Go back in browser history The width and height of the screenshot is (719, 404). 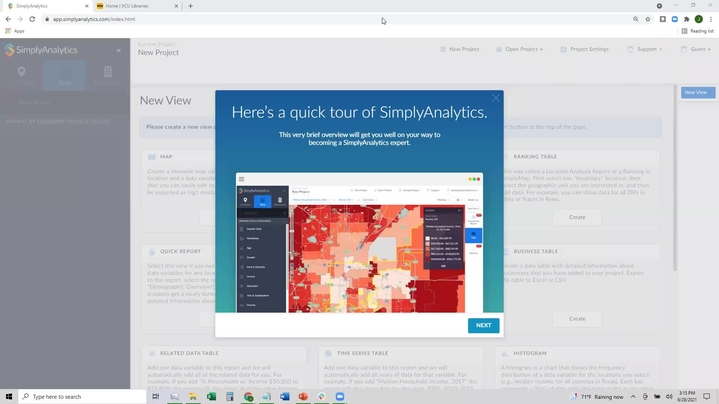[x=8, y=19]
